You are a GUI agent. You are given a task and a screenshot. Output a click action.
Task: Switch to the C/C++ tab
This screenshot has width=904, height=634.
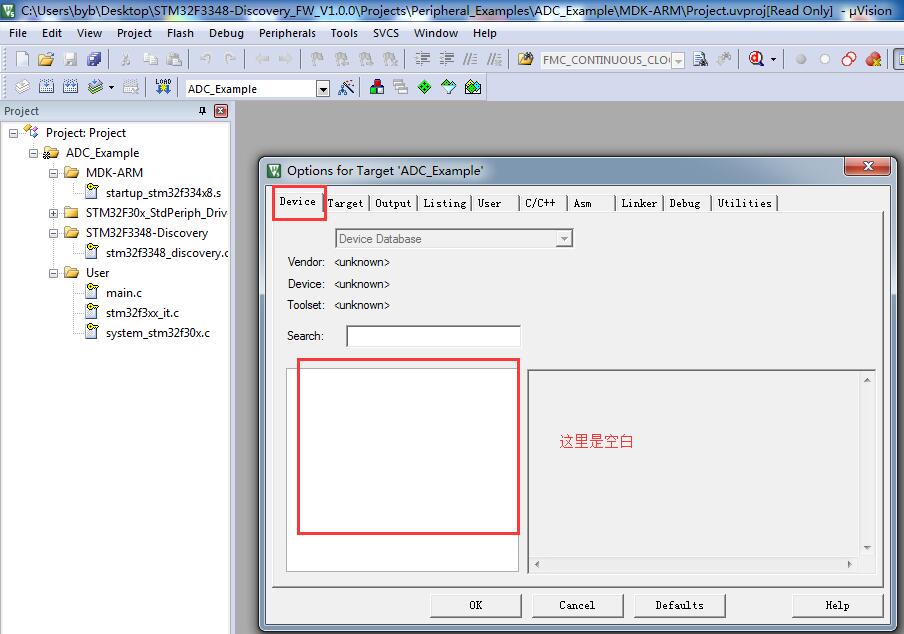pos(540,203)
